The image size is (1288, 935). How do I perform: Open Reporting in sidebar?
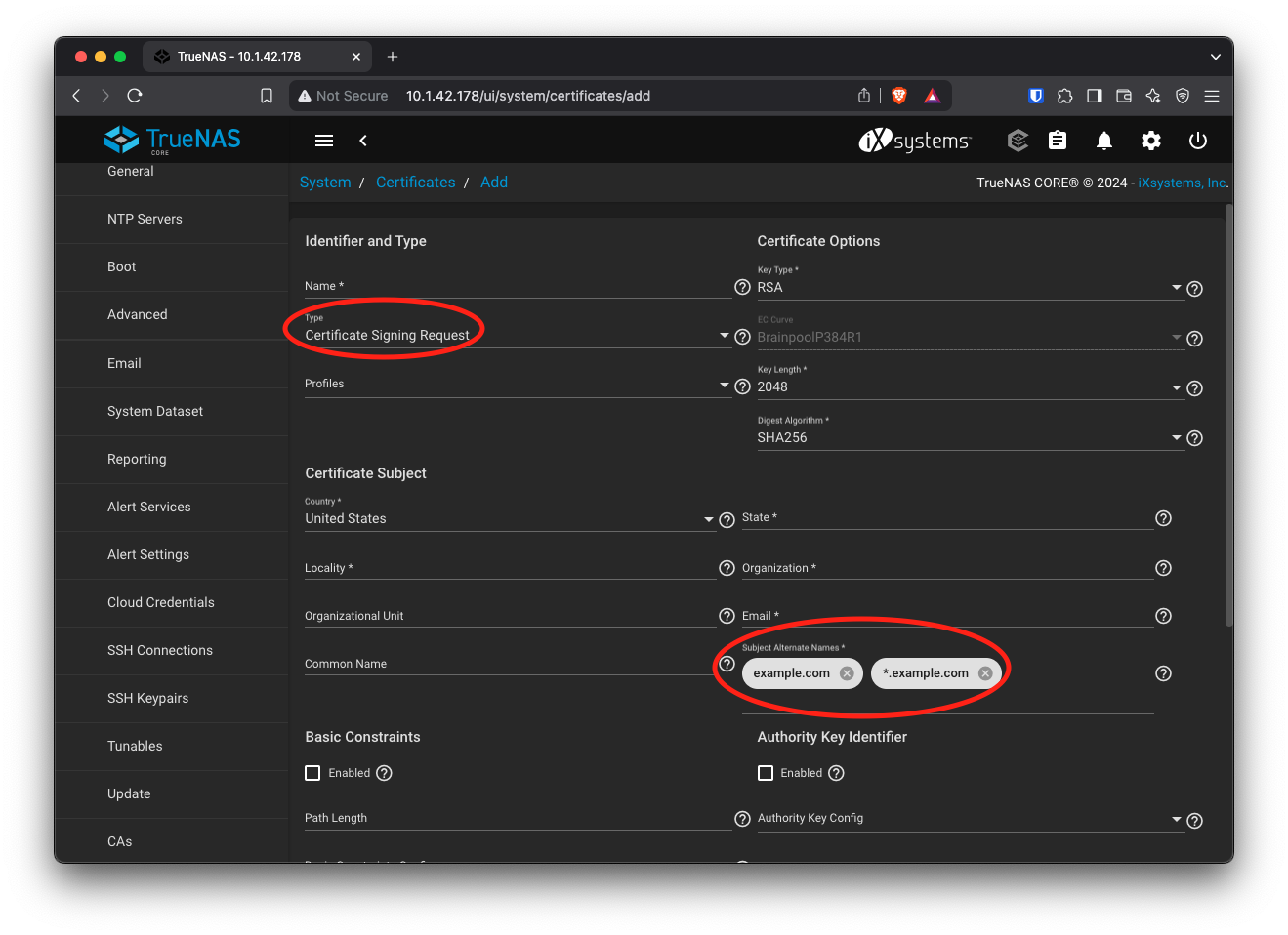tap(172, 459)
